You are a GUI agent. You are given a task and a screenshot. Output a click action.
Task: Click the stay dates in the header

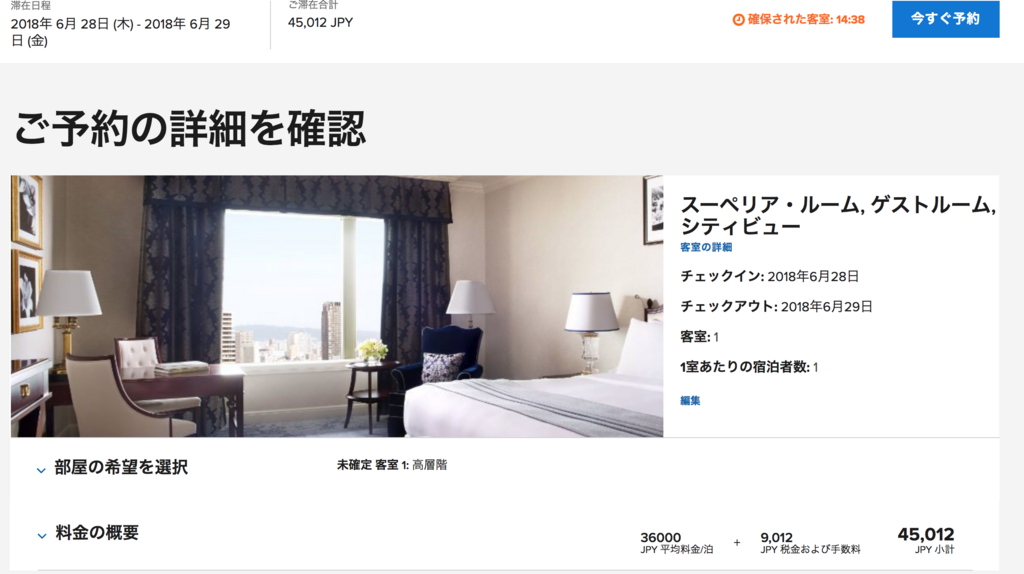tap(121, 32)
